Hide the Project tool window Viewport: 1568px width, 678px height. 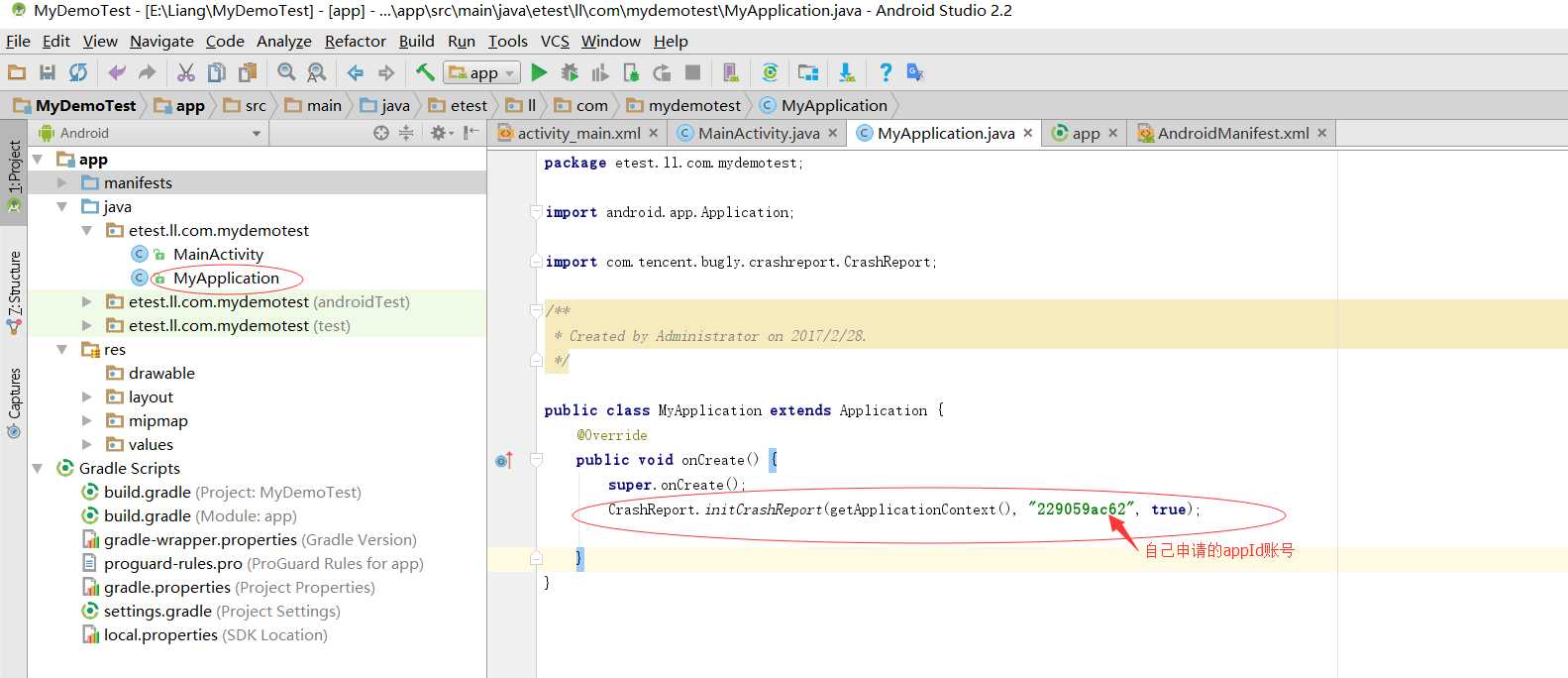click(471, 133)
